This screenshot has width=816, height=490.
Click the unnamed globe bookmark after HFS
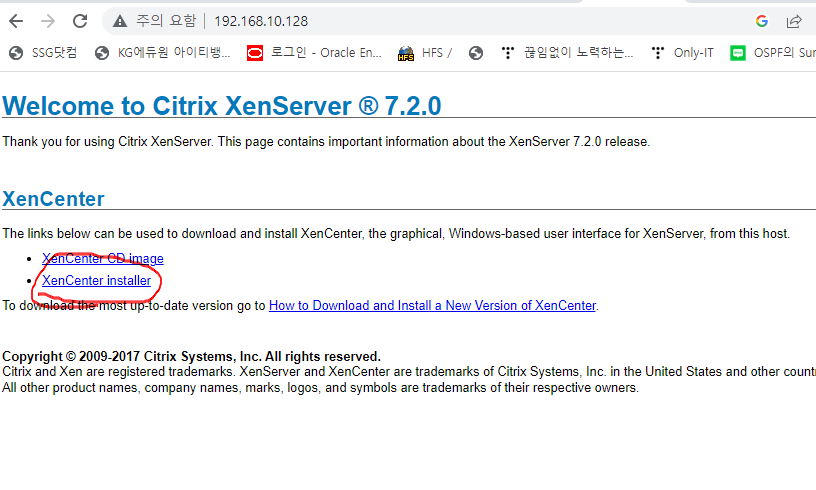click(x=476, y=53)
